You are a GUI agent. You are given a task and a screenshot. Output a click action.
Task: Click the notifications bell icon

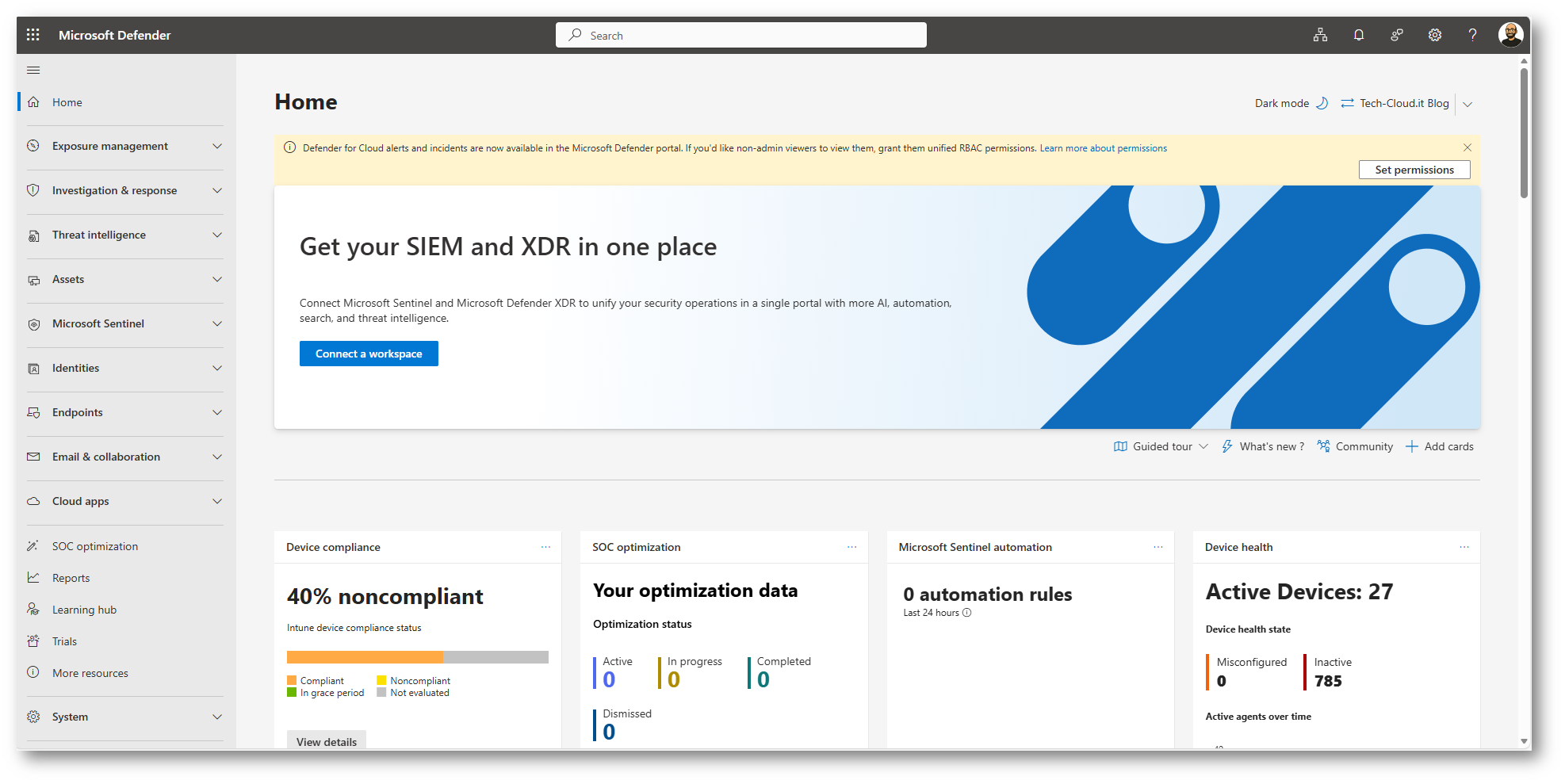(x=1358, y=35)
